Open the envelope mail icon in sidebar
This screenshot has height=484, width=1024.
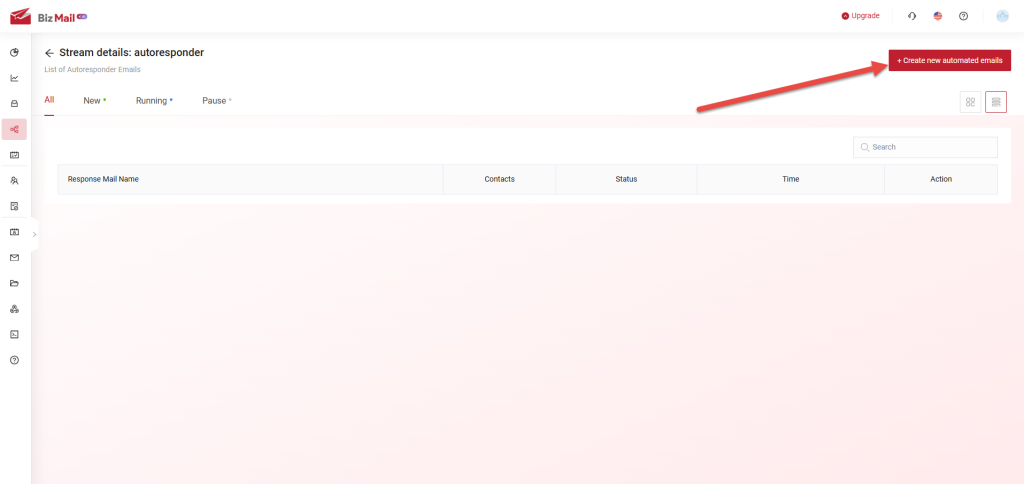[x=14, y=257]
